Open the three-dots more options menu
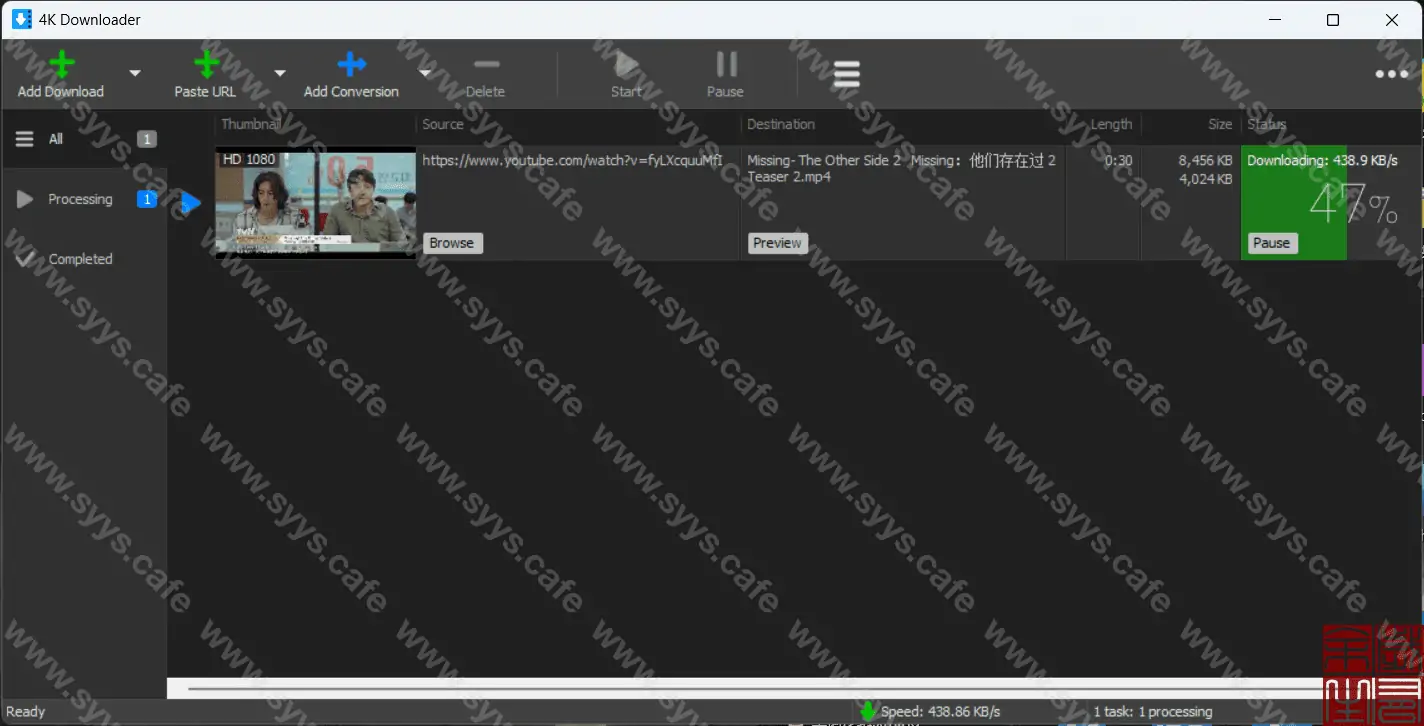 coord(1391,75)
